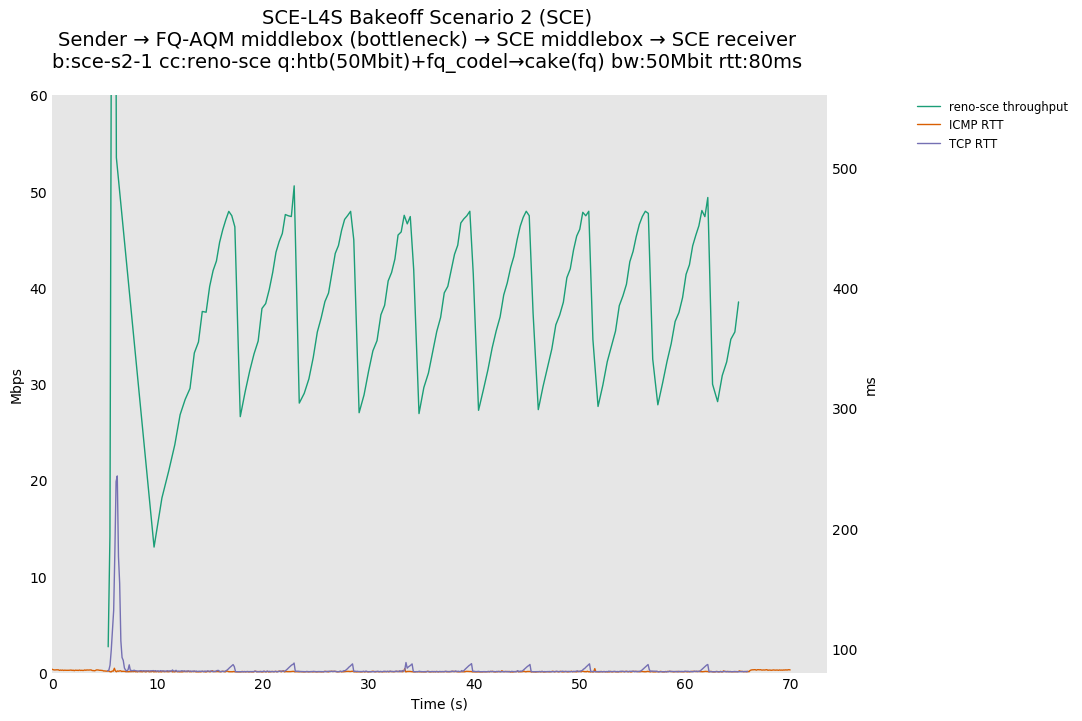Click the 'Time (s)' x-axis label
This screenshot has height=721, width=1082.
(439, 704)
